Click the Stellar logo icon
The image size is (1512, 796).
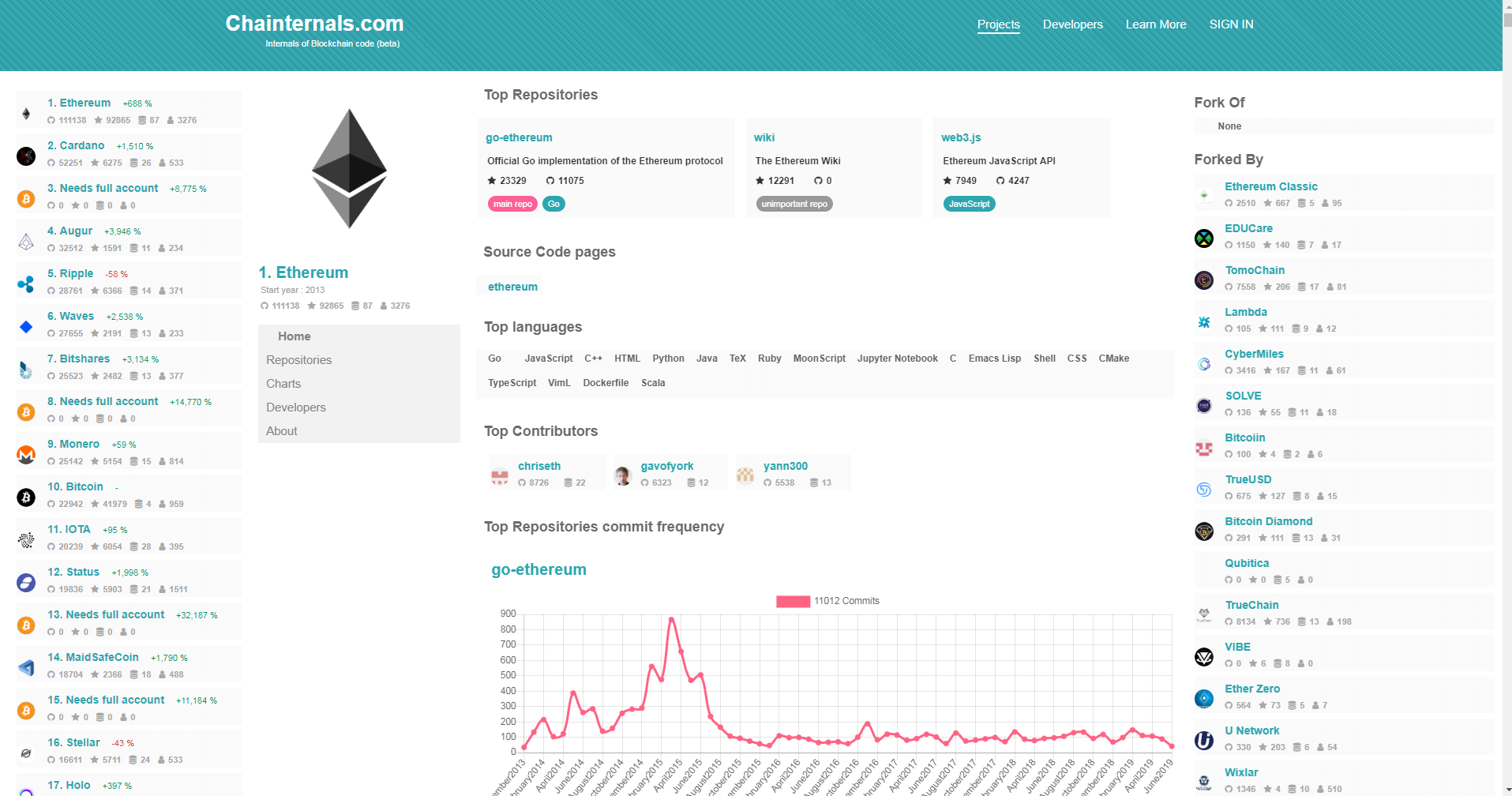[26, 753]
